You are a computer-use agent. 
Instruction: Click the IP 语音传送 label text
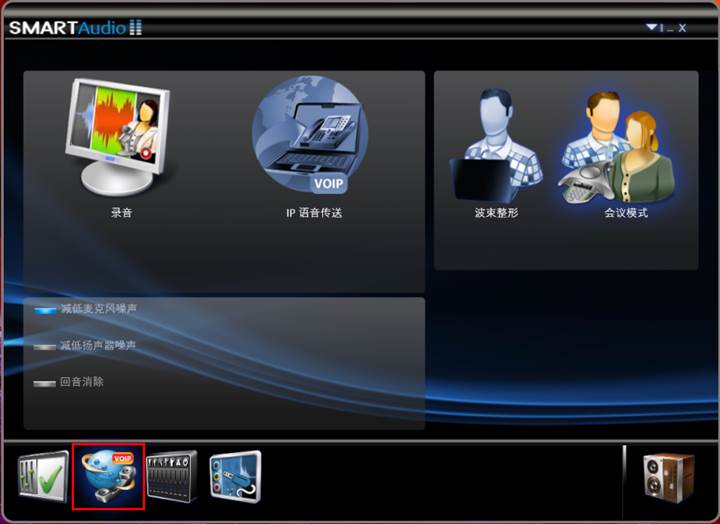pyautogui.click(x=315, y=213)
